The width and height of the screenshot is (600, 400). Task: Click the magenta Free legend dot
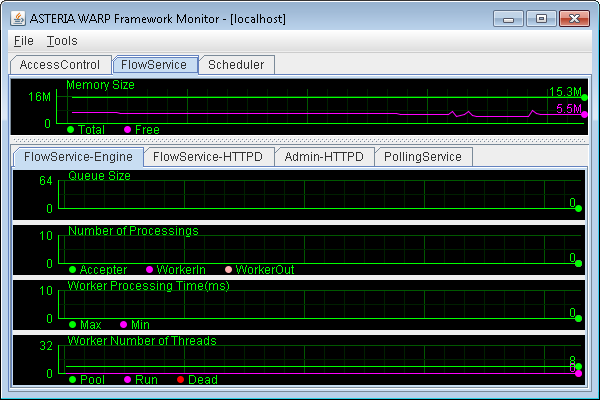[x=127, y=130]
